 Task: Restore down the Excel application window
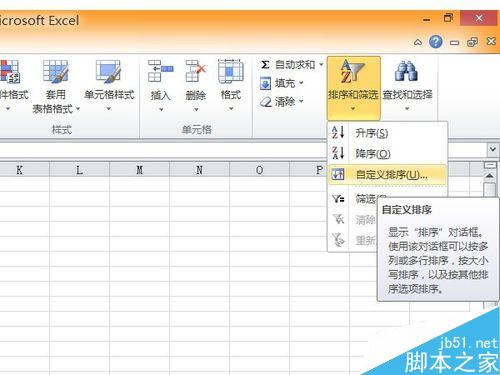tap(449, 18)
